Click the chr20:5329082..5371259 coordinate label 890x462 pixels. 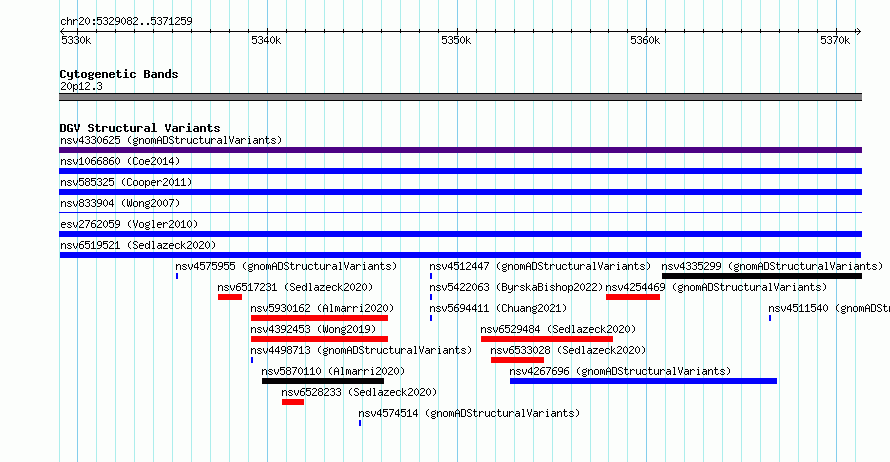(x=126, y=21)
